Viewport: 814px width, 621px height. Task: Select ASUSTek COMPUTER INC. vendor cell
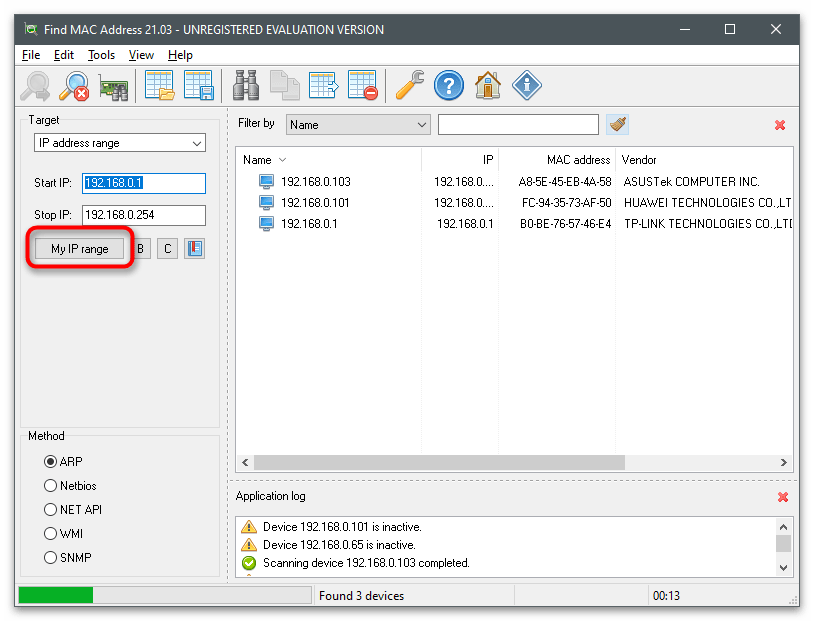(x=691, y=182)
